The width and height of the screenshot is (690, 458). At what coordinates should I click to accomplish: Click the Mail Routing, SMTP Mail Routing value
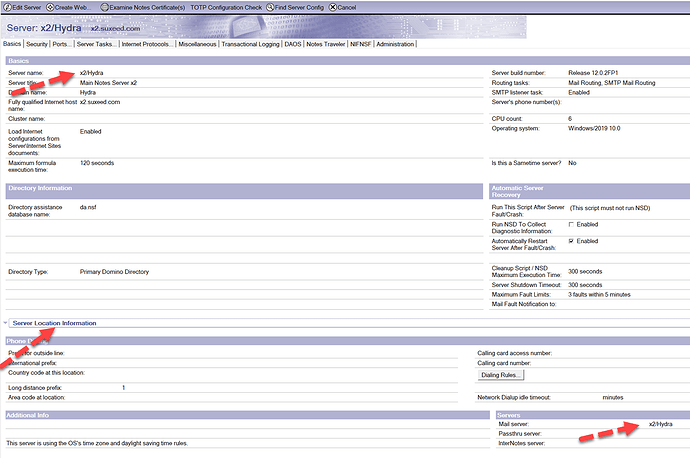pyautogui.click(x=612, y=83)
